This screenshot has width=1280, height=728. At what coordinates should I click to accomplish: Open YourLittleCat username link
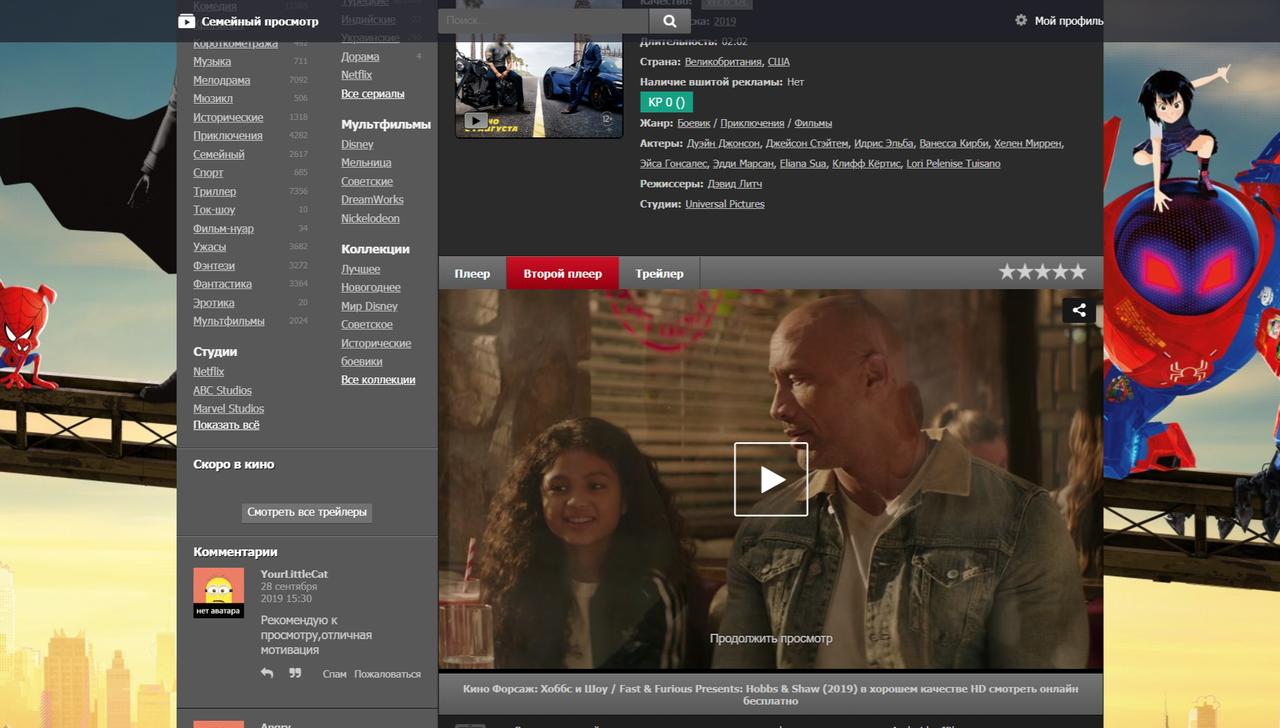click(294, 574)
